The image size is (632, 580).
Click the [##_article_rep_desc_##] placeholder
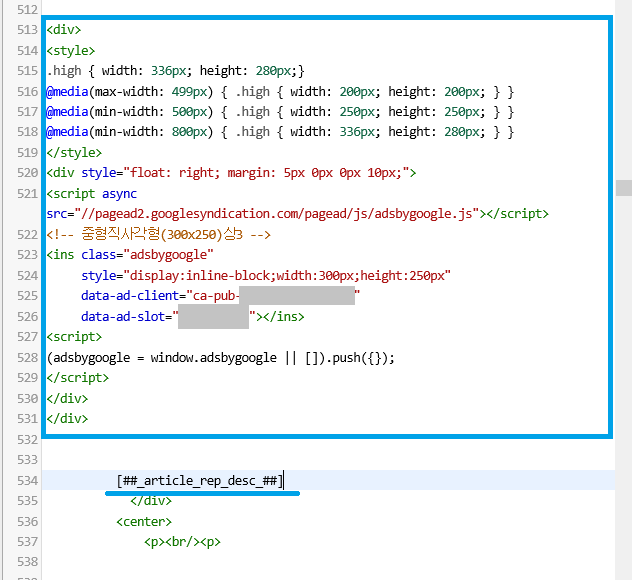click(200, 480)
